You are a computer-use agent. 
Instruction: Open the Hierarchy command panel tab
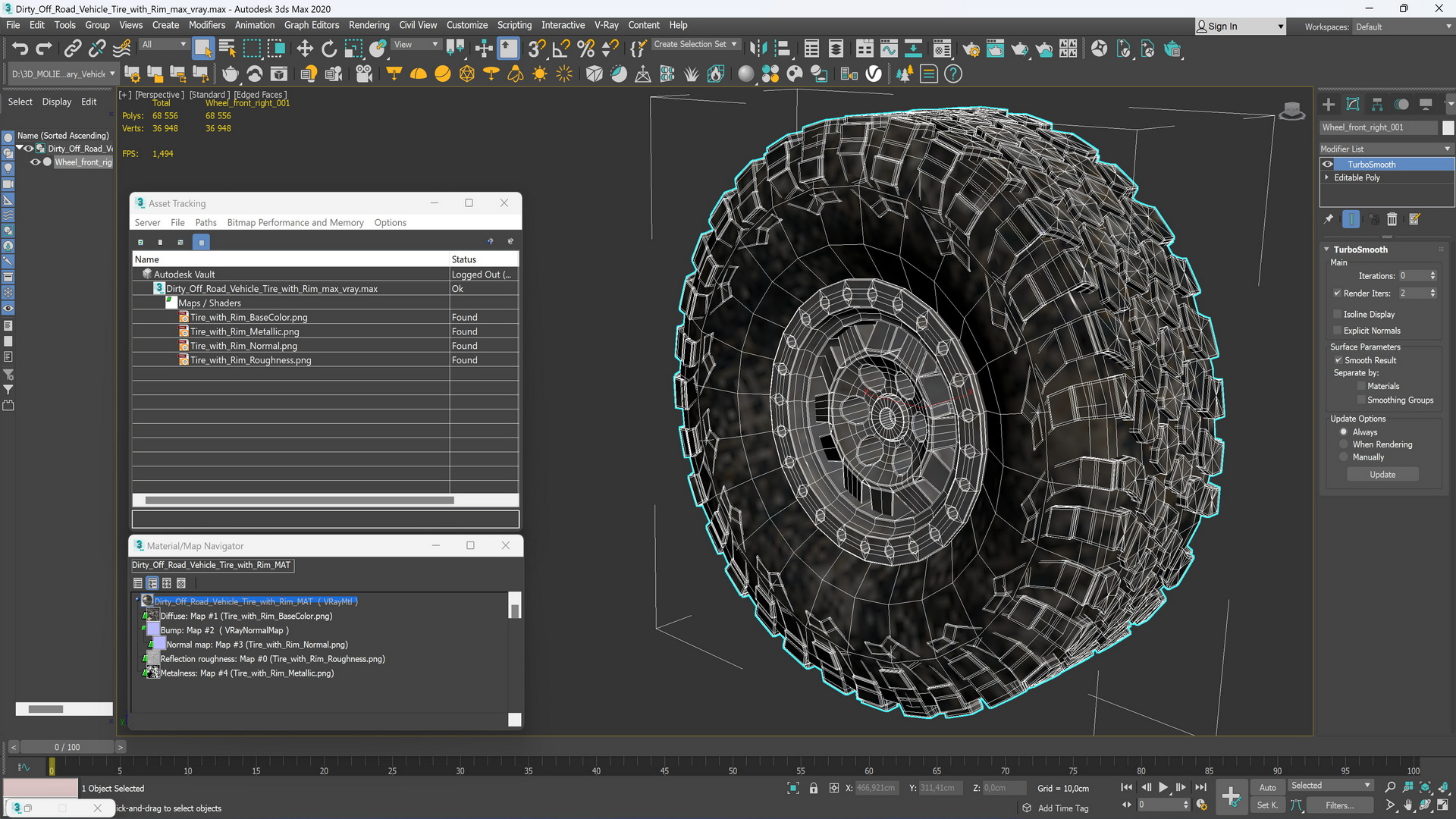[1377, 105]
